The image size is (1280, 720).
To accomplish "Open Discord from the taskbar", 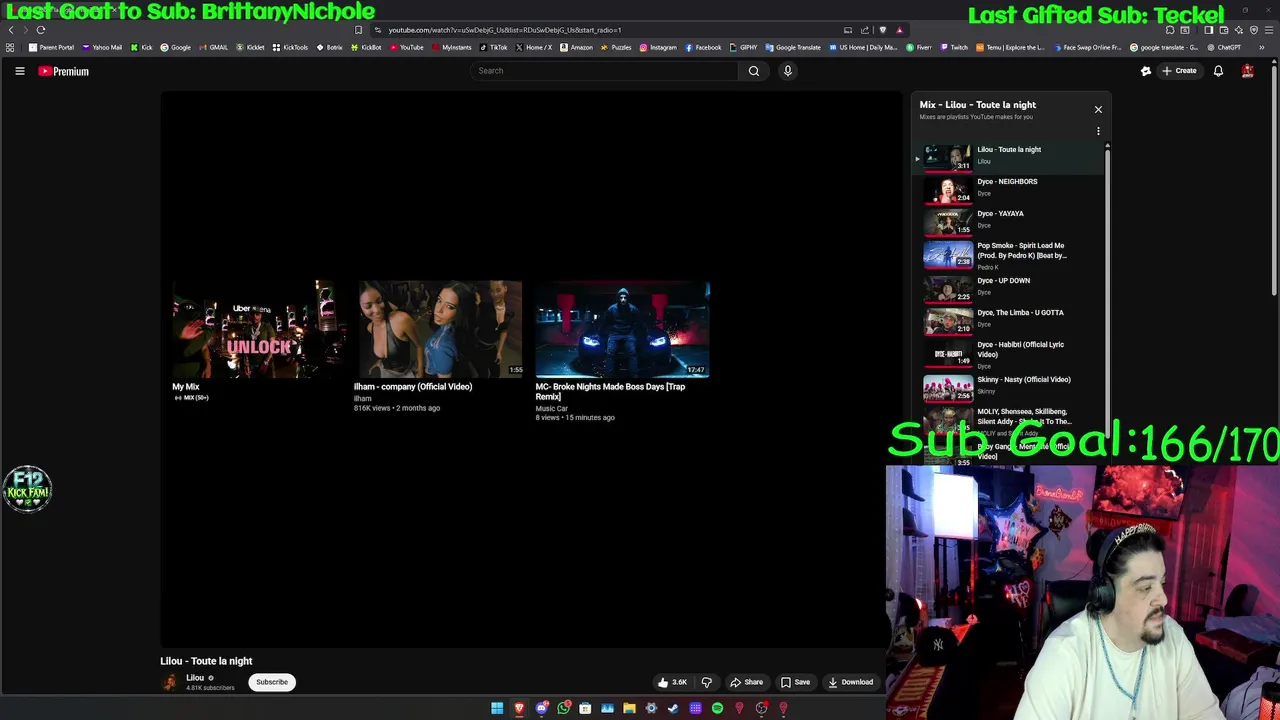I will pyautogui.click(x=541, y=709).
